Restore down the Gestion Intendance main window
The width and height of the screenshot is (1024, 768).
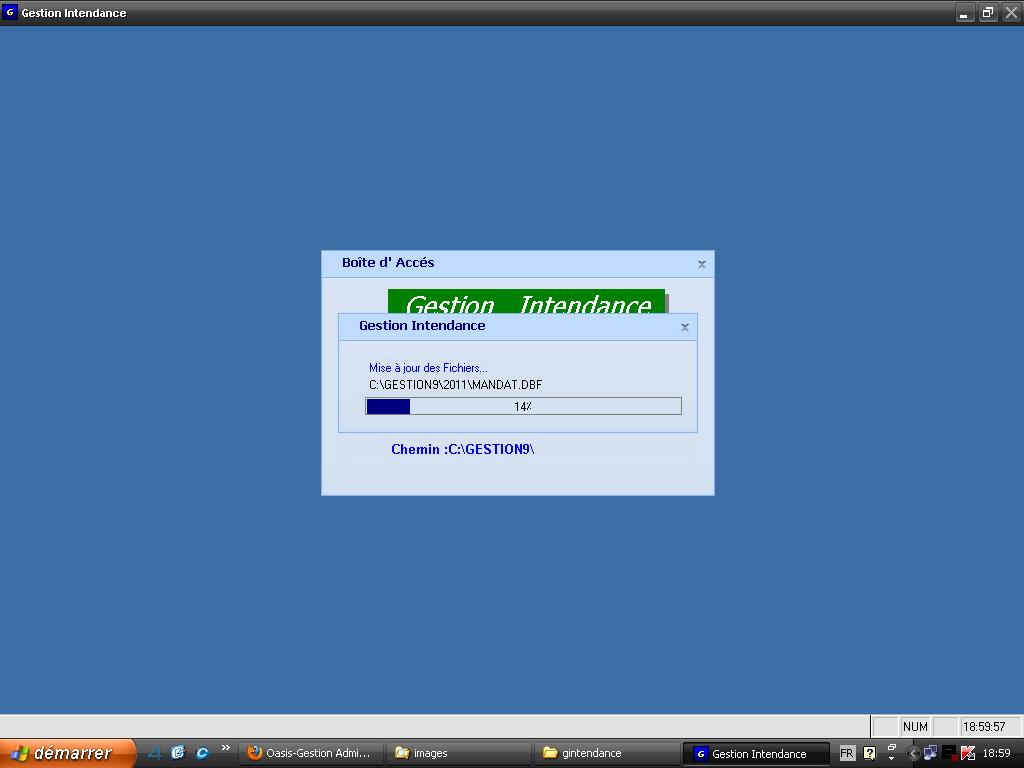pyautogui.click(x=988, y=12)
